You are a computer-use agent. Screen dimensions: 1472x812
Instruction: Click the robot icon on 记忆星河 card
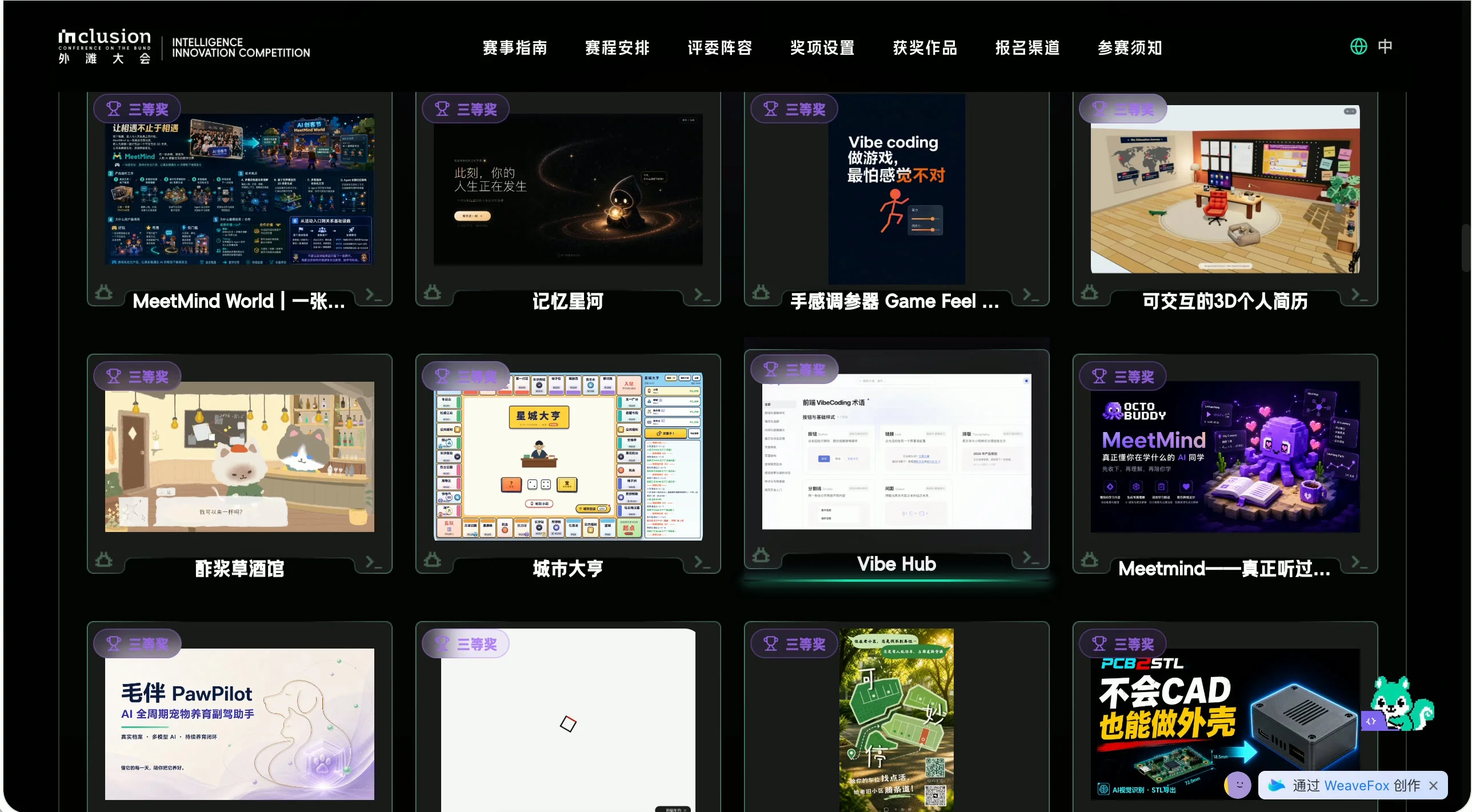click(433, 292)
